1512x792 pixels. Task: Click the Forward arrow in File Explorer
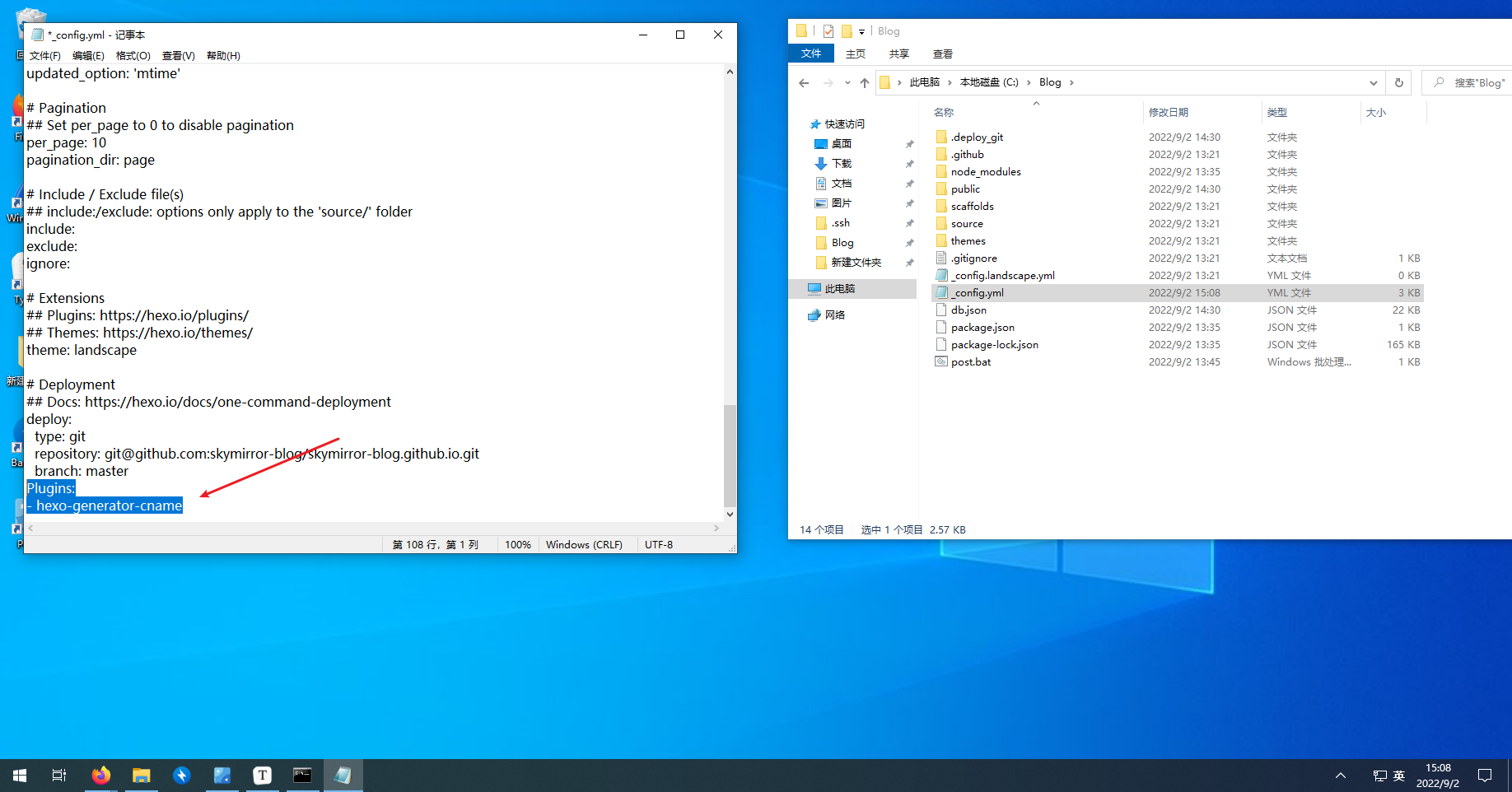[828, 82]
